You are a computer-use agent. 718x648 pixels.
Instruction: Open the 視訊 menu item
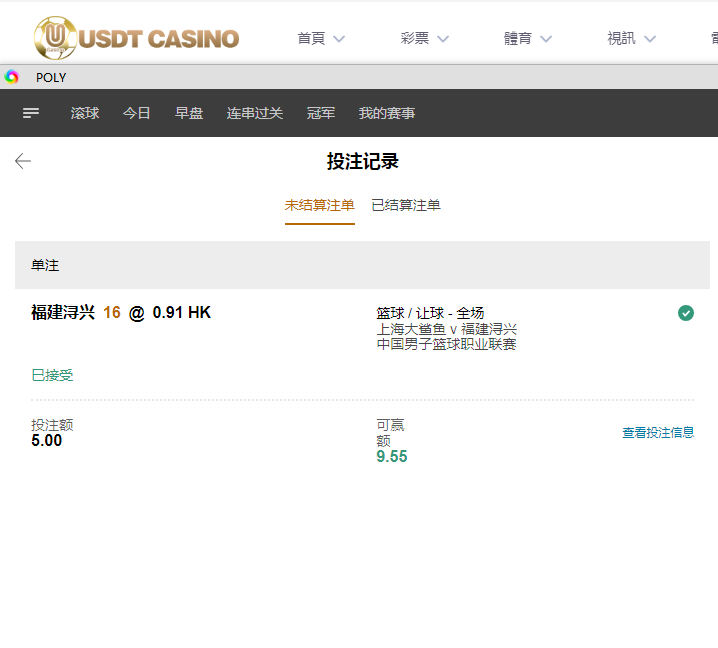(621, 38)
